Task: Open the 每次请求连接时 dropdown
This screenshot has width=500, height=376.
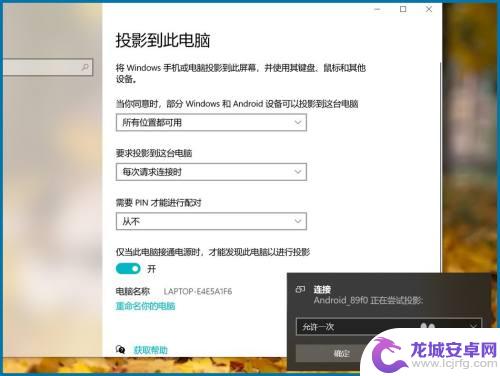Action: (x=211, y=172)
